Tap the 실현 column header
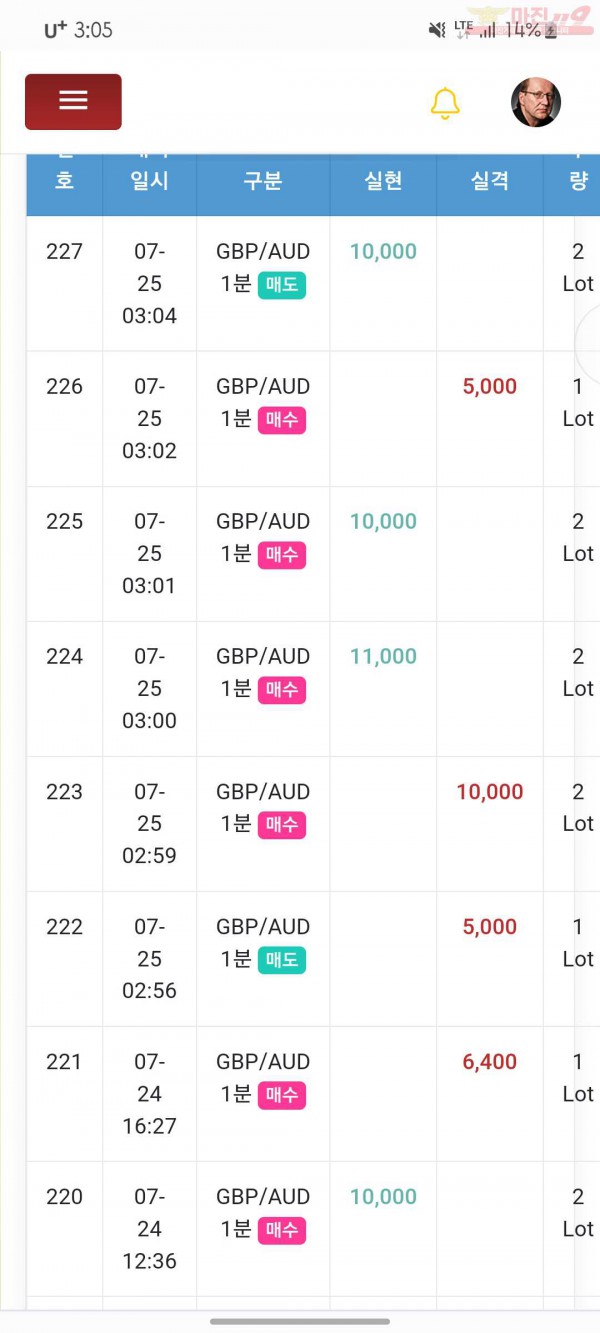Viewport: 600px width, 1333px height. coord(383,180)
